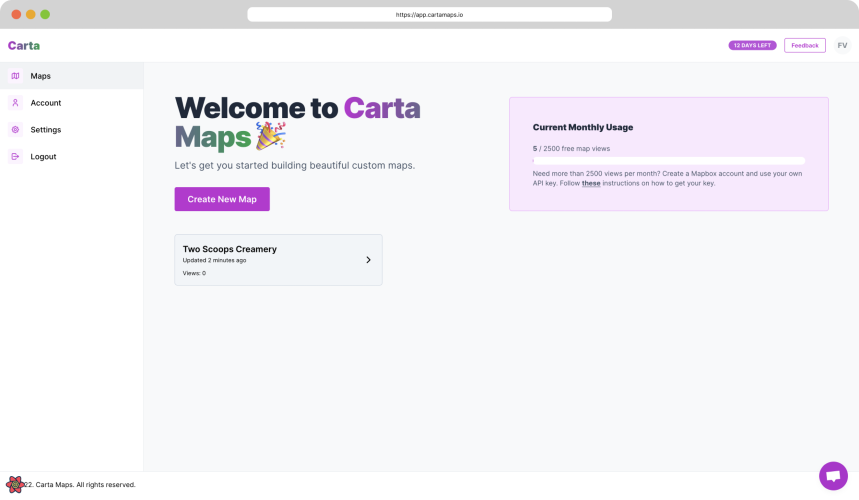This screenshot has width=859, height=500.
Task: Click the "Views: 0" text
Action: pos(194,273)
